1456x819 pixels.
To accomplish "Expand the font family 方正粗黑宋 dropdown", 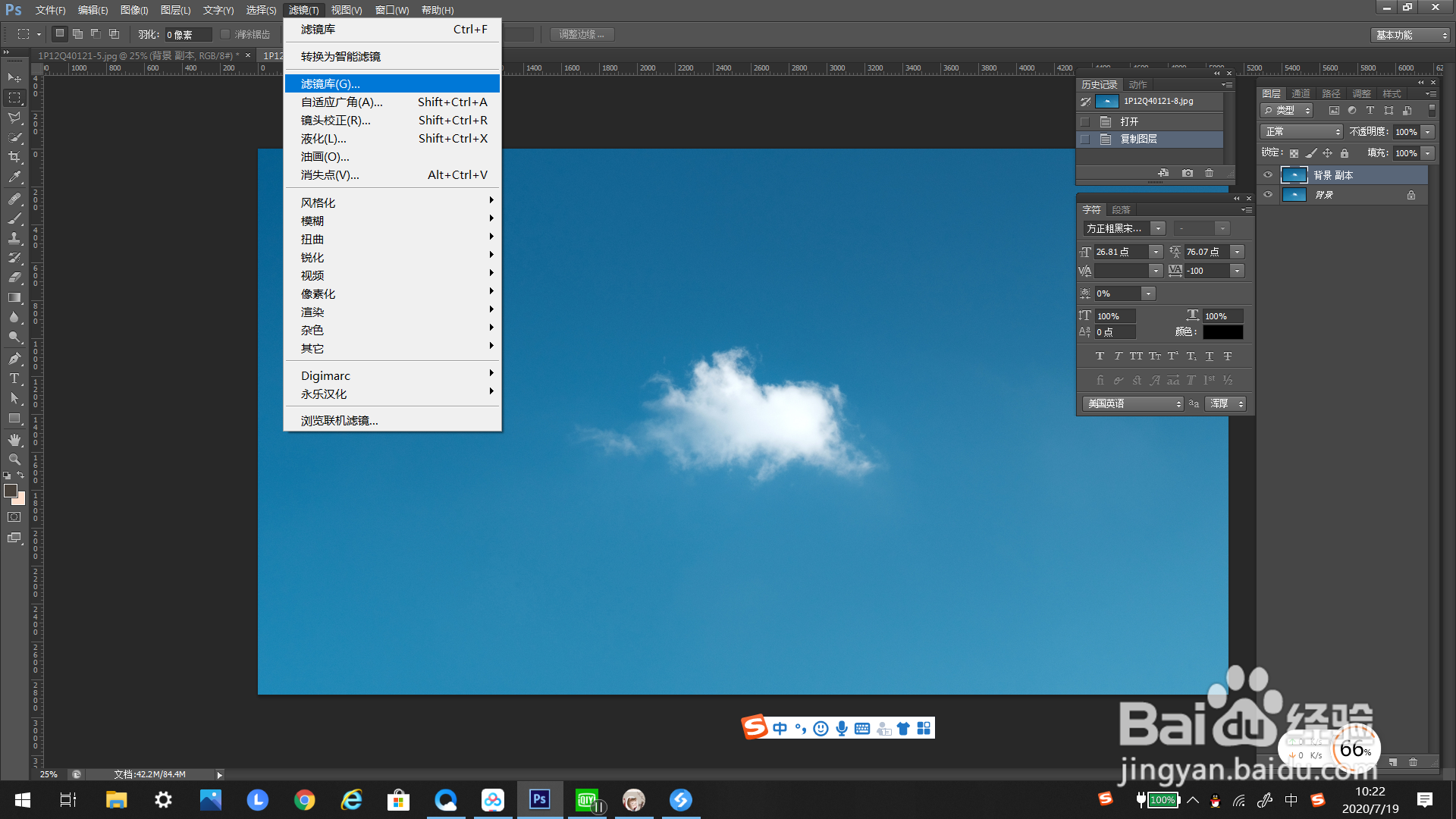I will (1158, 228).
